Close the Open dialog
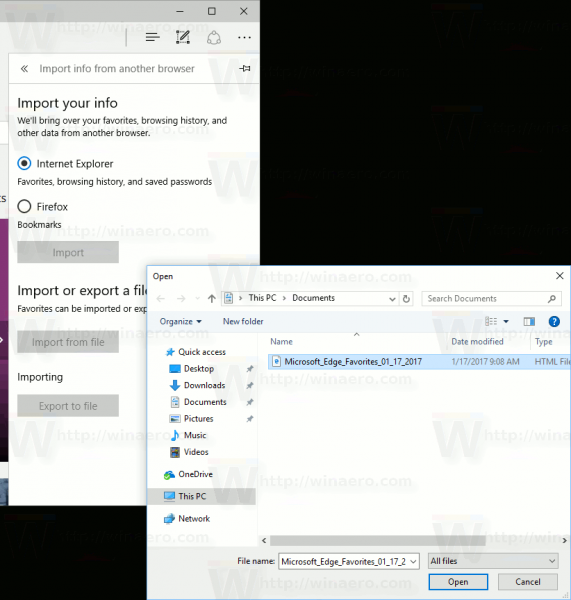Screen dimensions: 571x600 pos(560,276)
